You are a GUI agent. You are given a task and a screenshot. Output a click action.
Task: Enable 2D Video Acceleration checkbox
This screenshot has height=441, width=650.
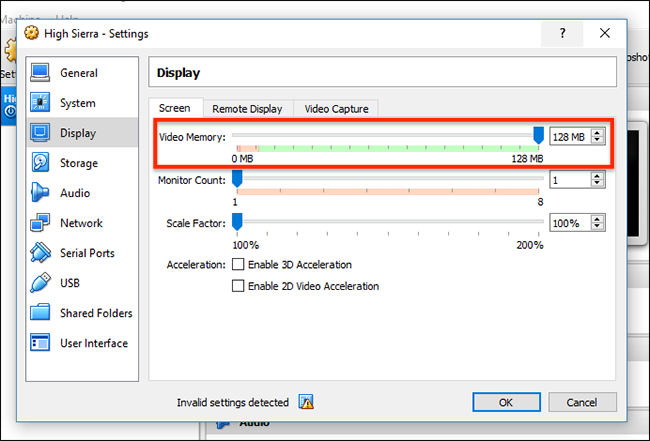click(x=238, y=286)
